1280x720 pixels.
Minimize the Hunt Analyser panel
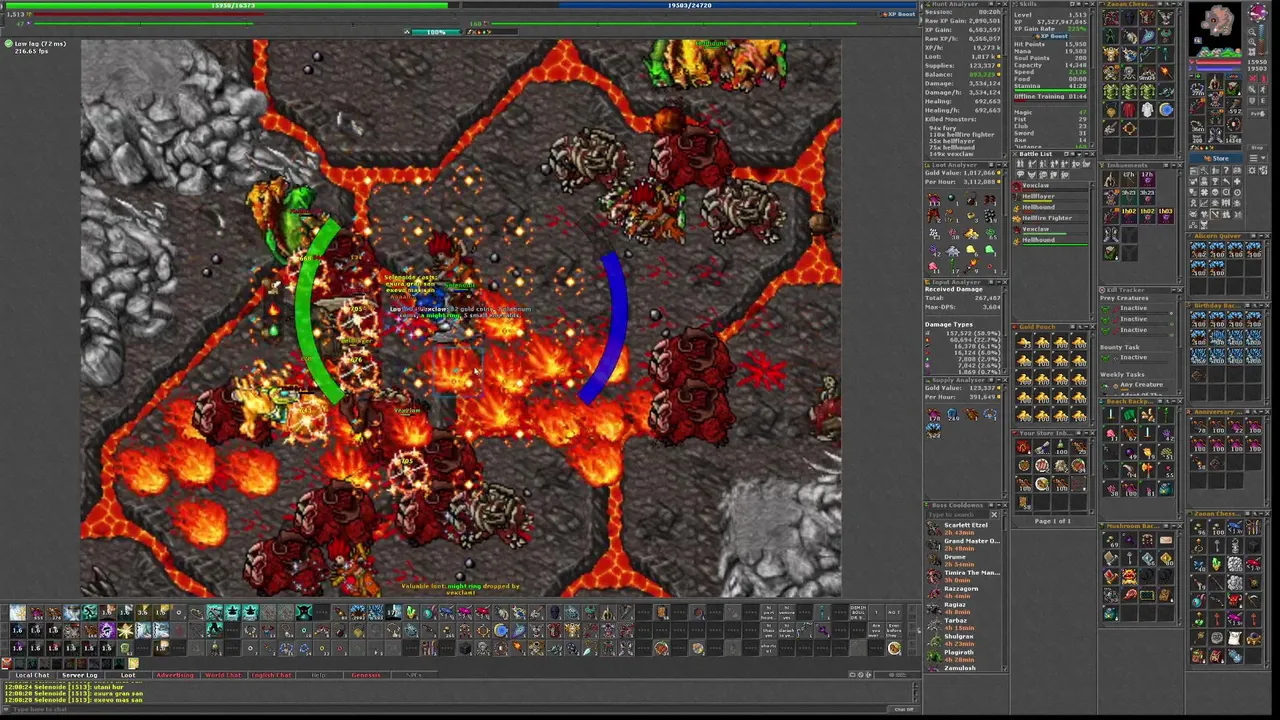(x=998, y=4)
